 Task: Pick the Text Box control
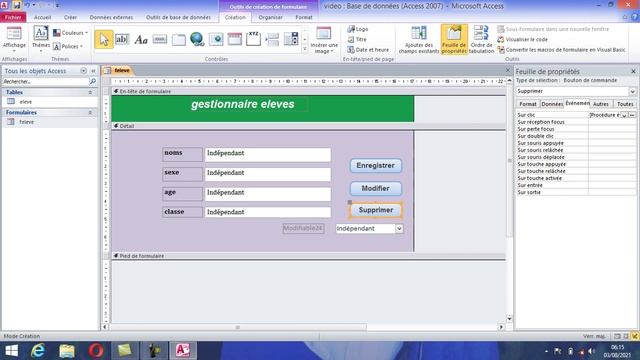122,39
